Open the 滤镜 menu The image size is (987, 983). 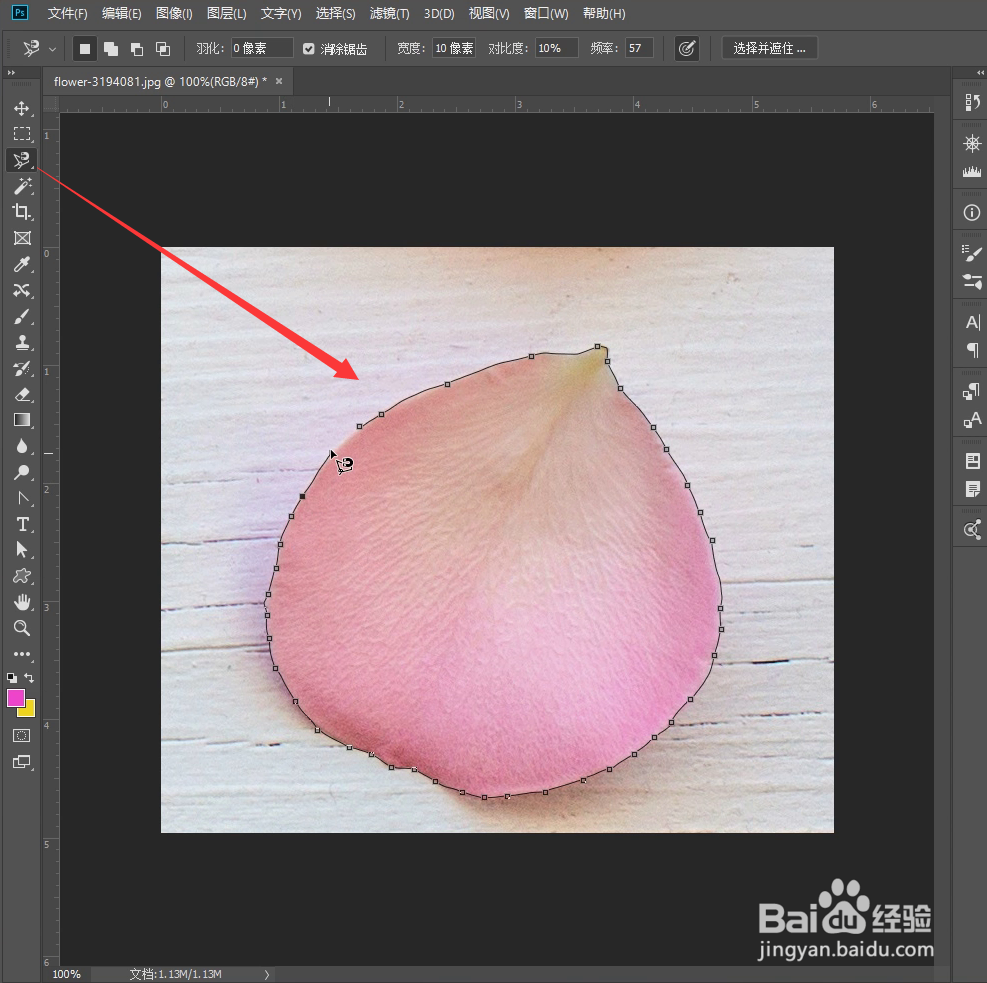[389, 13]
